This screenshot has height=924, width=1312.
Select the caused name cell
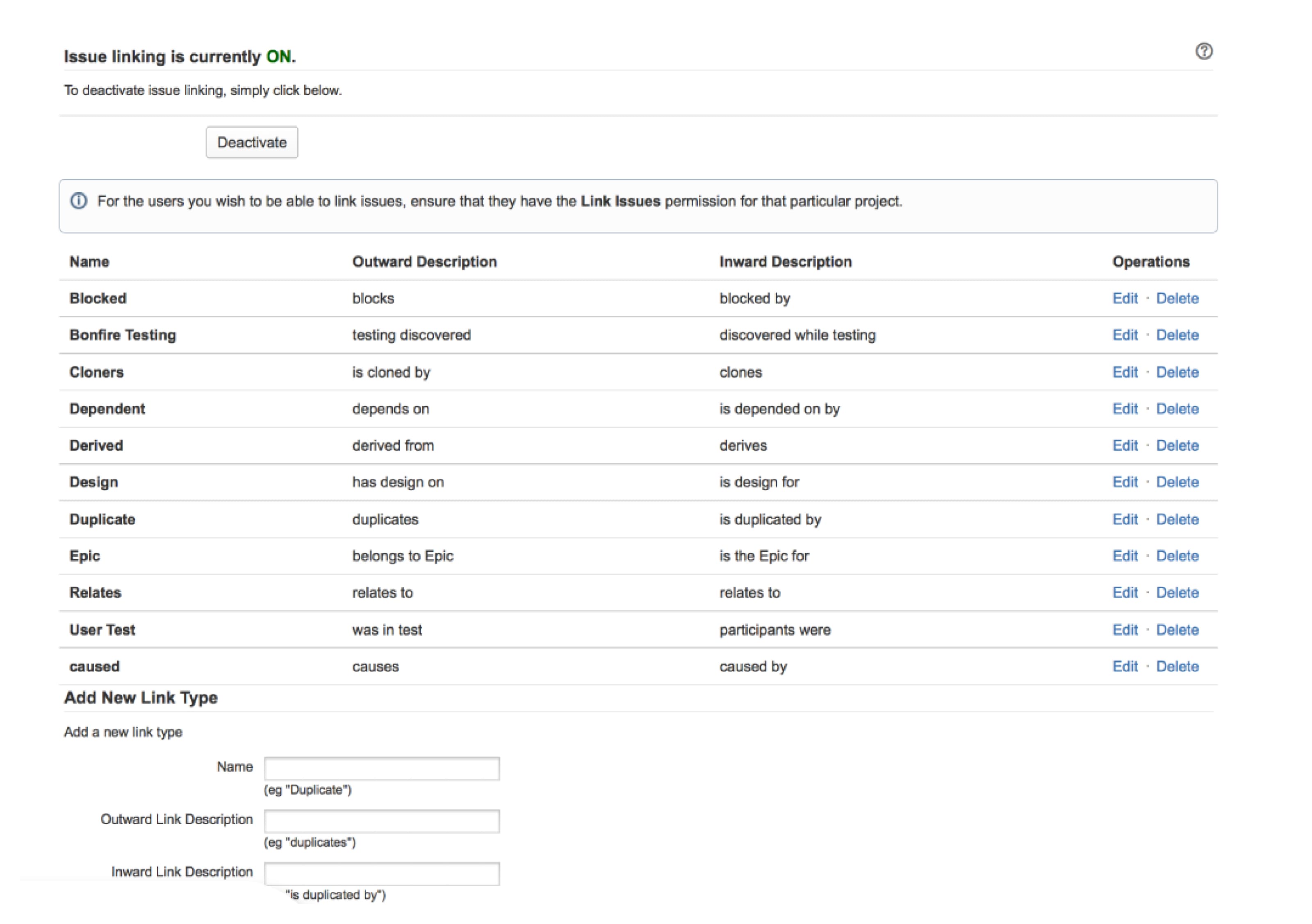94,666
